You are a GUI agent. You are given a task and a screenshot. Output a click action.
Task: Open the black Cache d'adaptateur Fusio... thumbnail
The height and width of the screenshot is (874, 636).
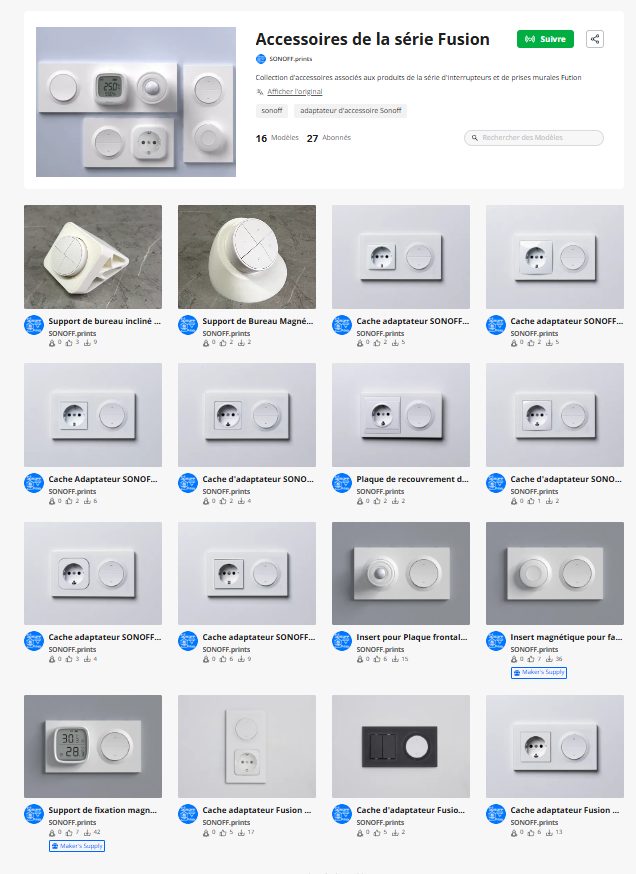coord(401,746)
